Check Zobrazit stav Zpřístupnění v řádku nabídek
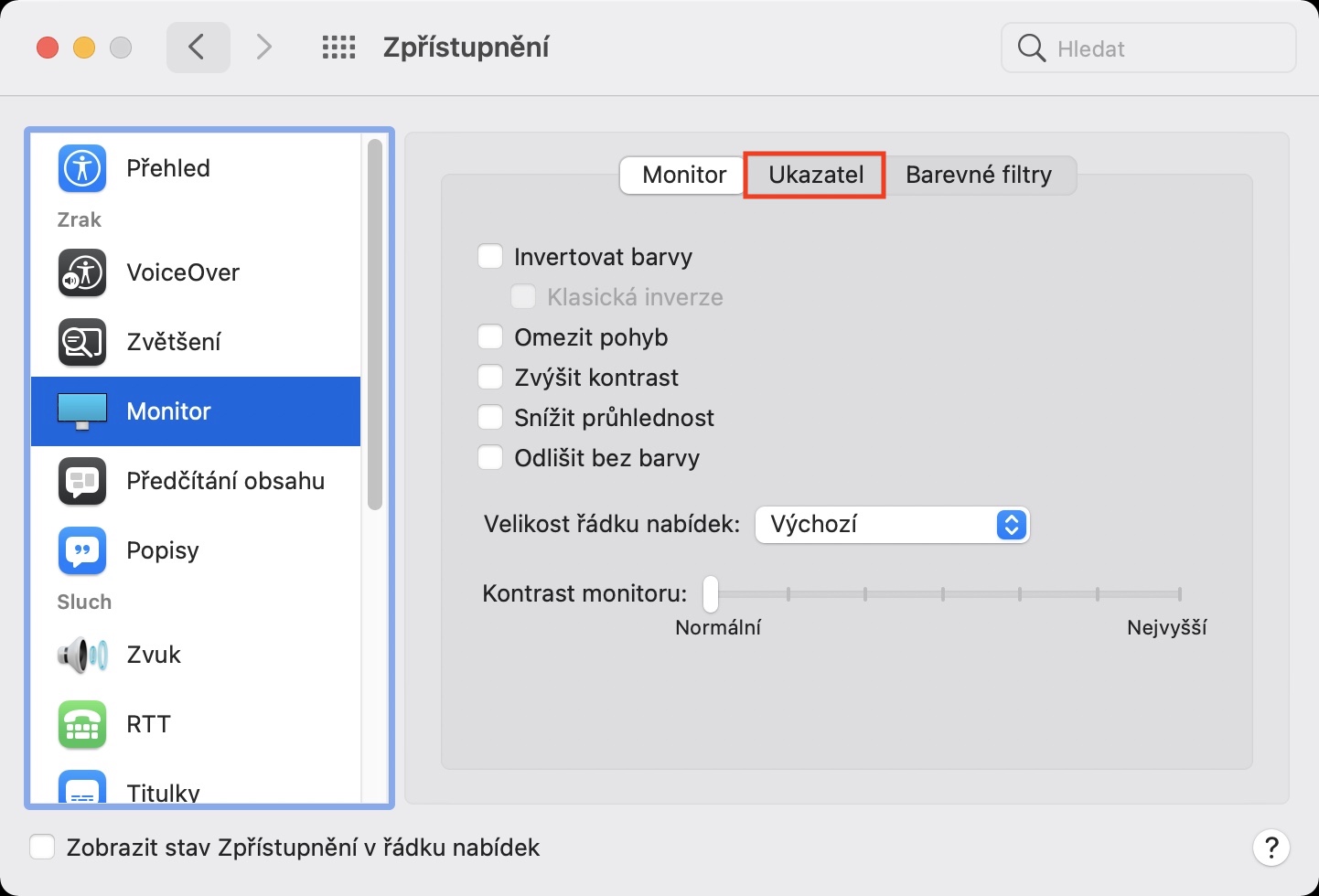This screenshot has width=1319, height=896. [x=42, y=848]
